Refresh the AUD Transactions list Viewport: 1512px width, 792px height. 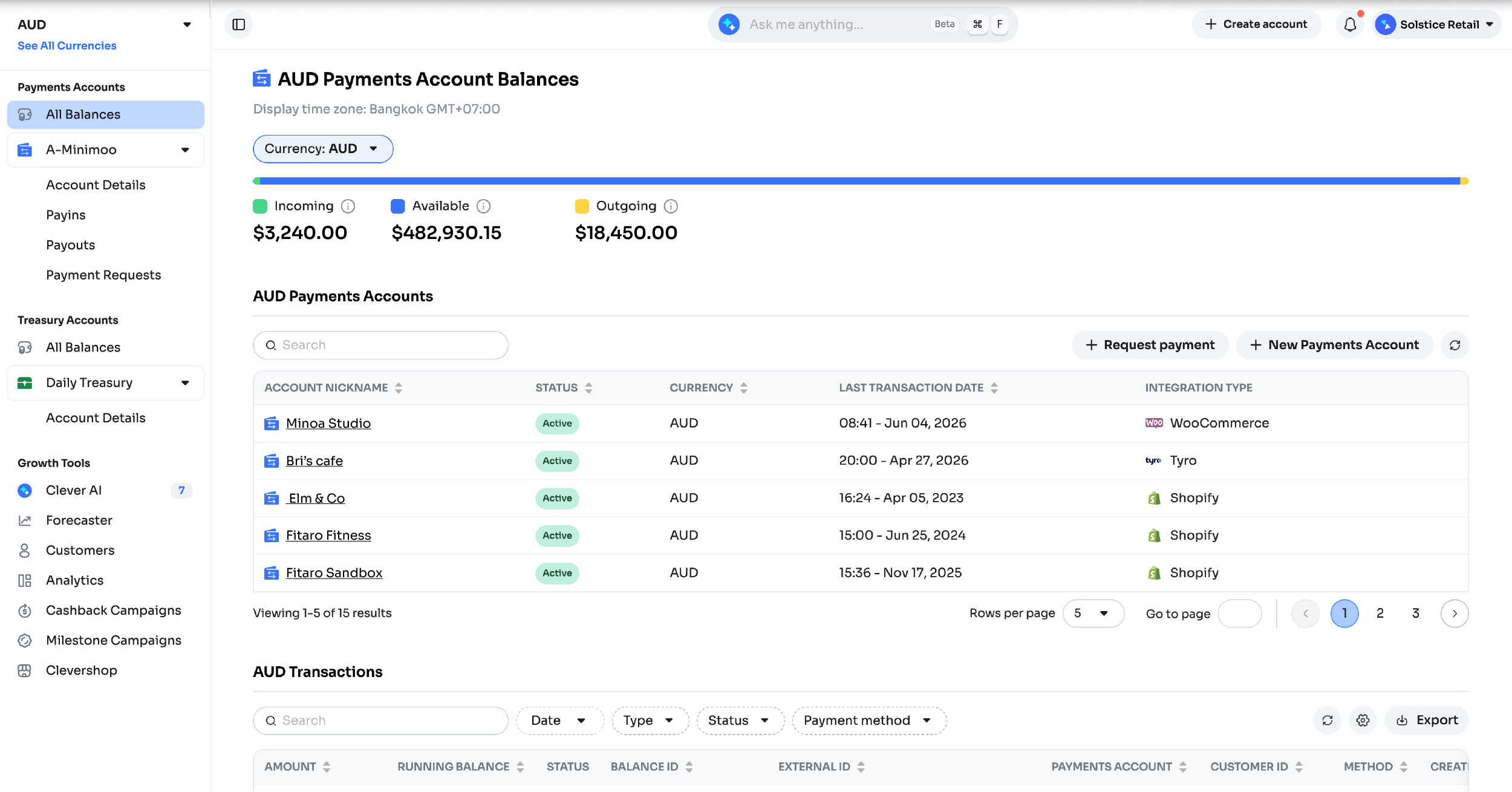pyautogui.click(x=1328, y=720)
